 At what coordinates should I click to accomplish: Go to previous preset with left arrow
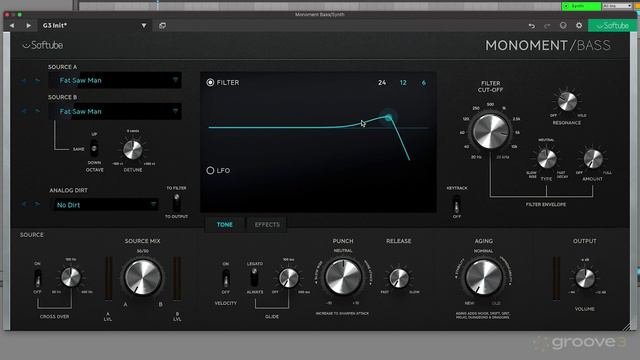coord(12,25)
